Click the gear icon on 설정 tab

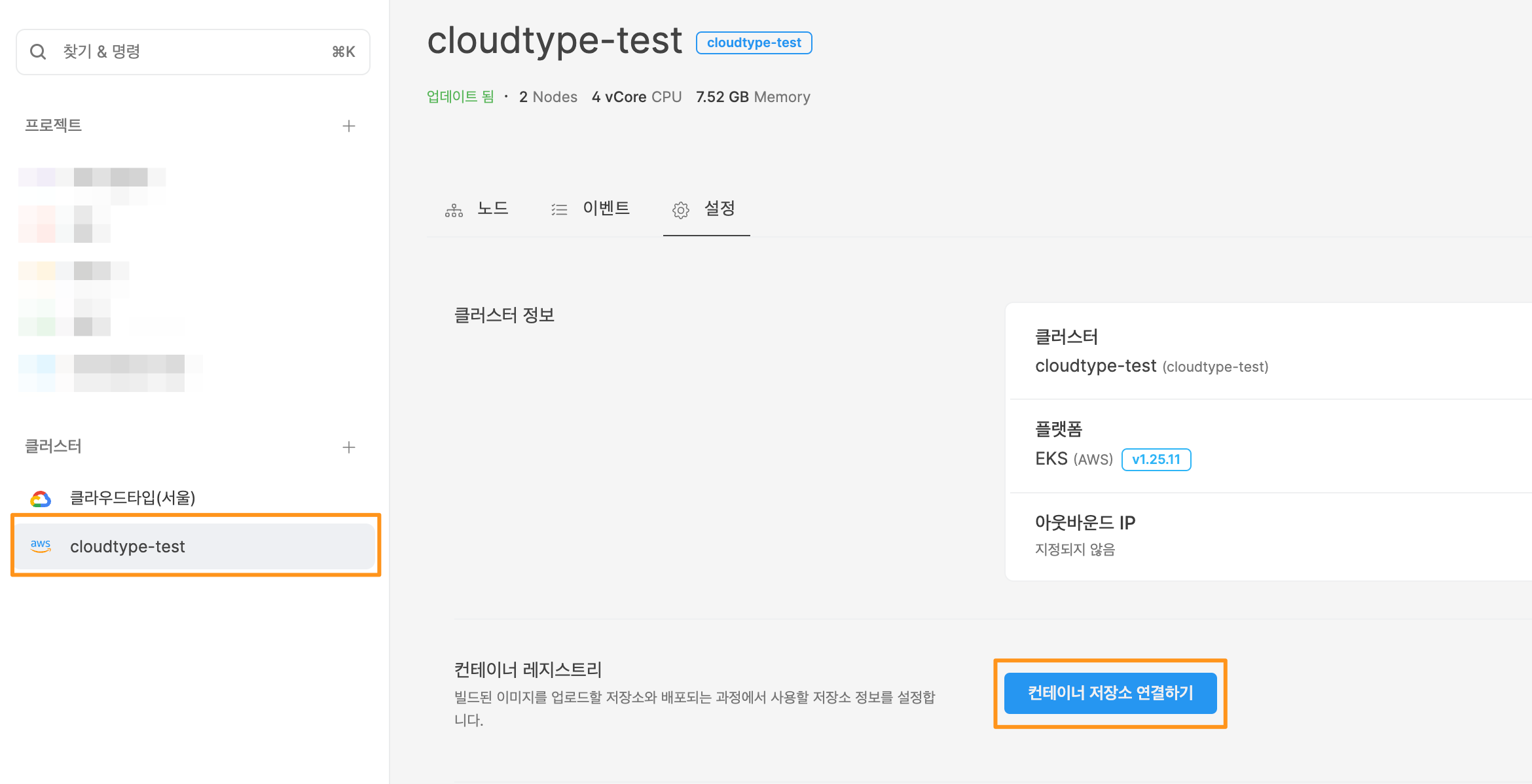pyautogui.click(x=681, y=210)
